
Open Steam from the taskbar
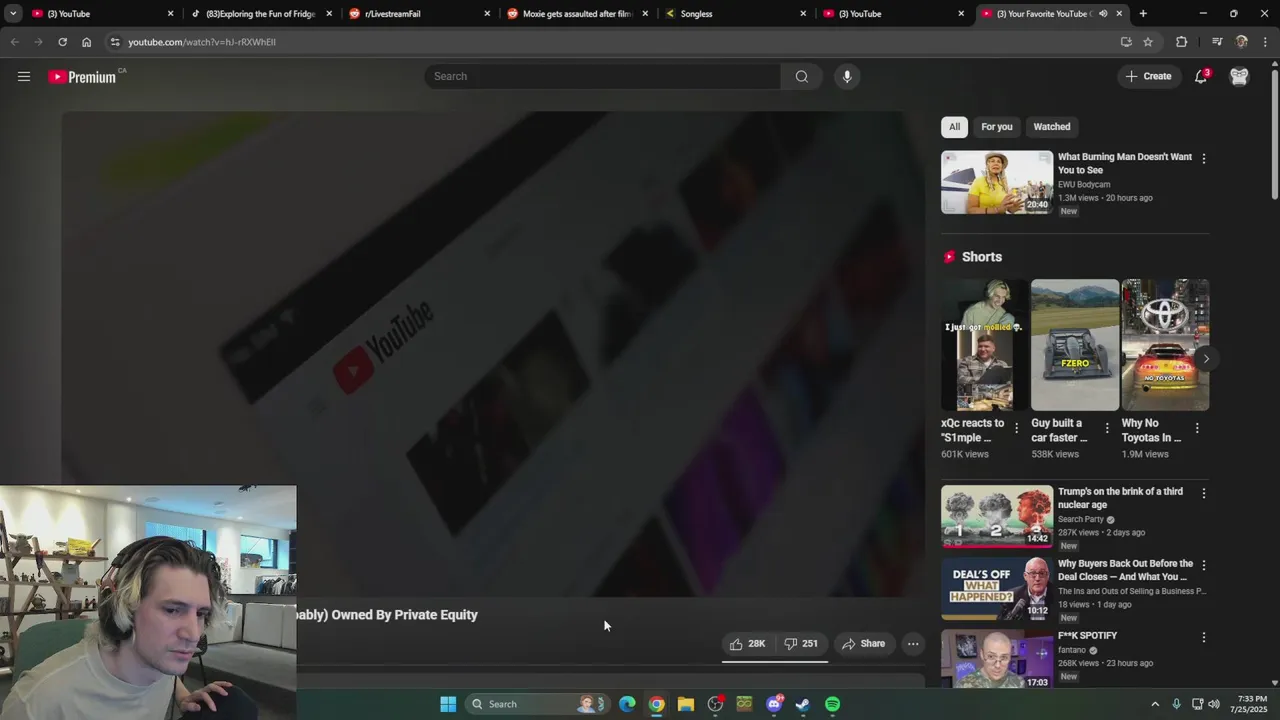pyautogui.click(x=803, y=704)
